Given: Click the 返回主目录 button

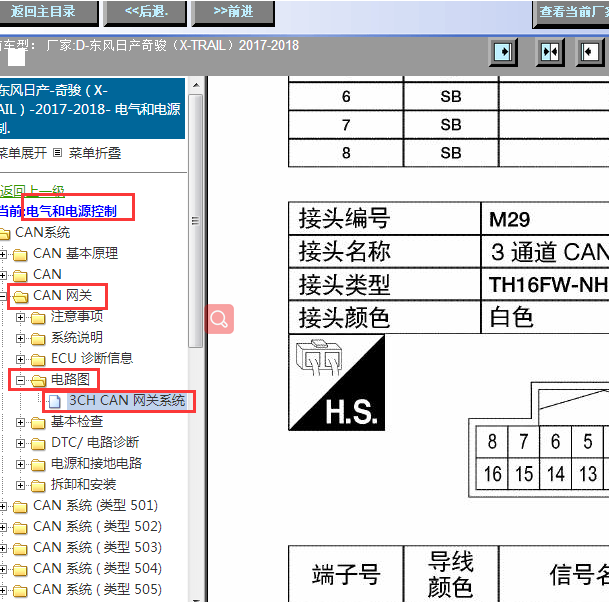Looking at the screenshot, I should [x=48, y=12].
